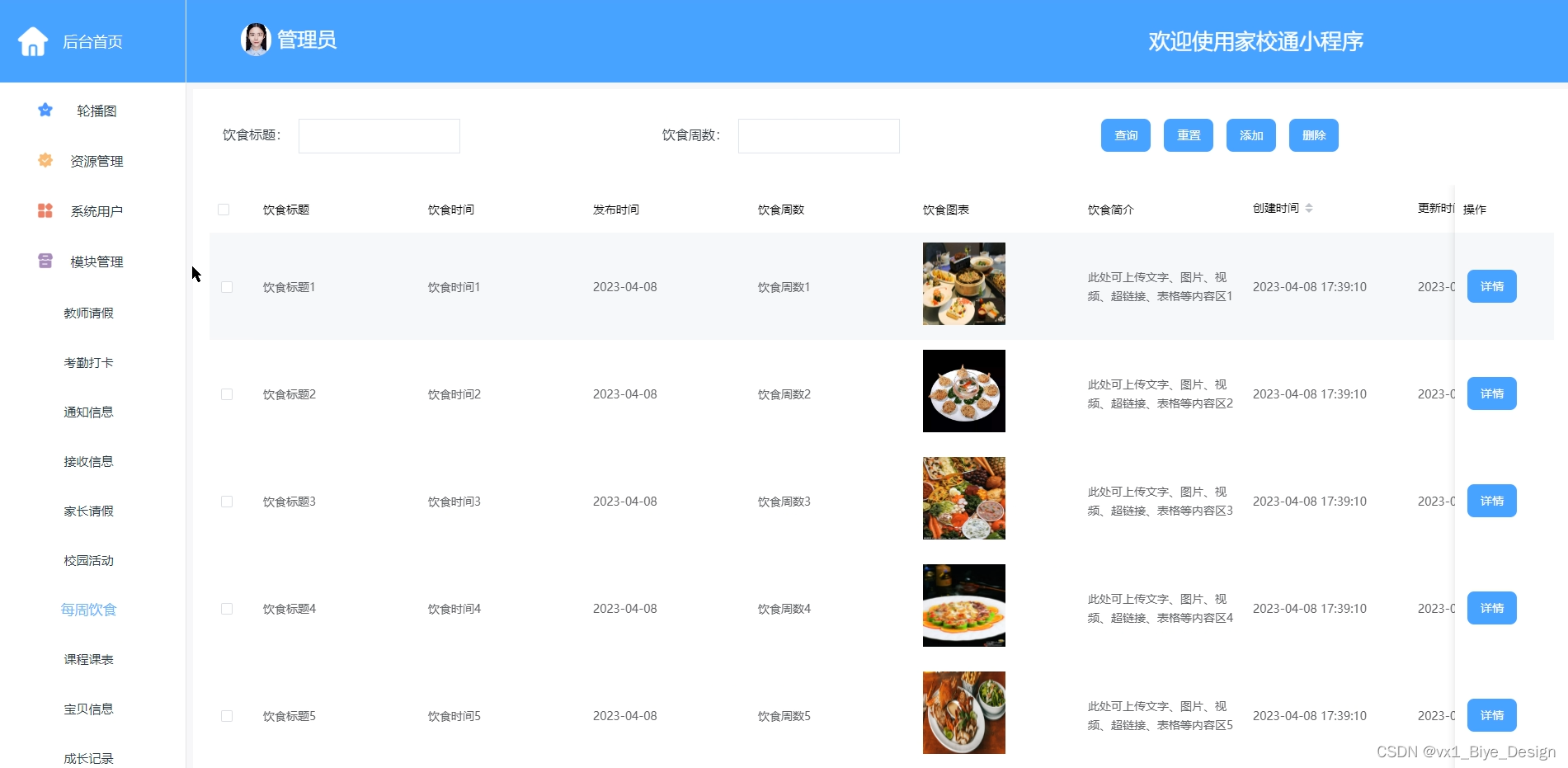Click the 饮食标题1 cell text
The image size is (1568, 768).
click(290, 287)
